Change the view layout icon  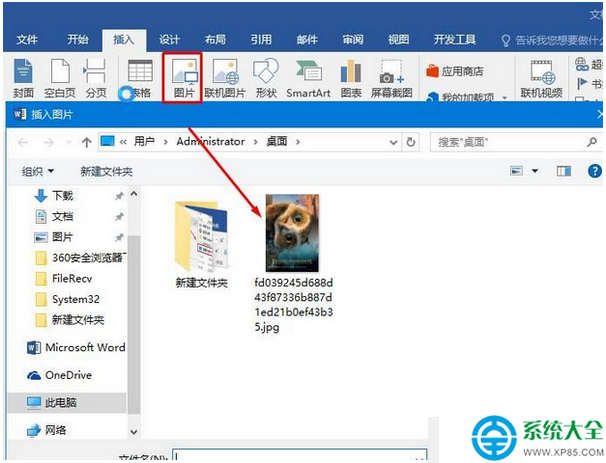click(x=516, y=170)
